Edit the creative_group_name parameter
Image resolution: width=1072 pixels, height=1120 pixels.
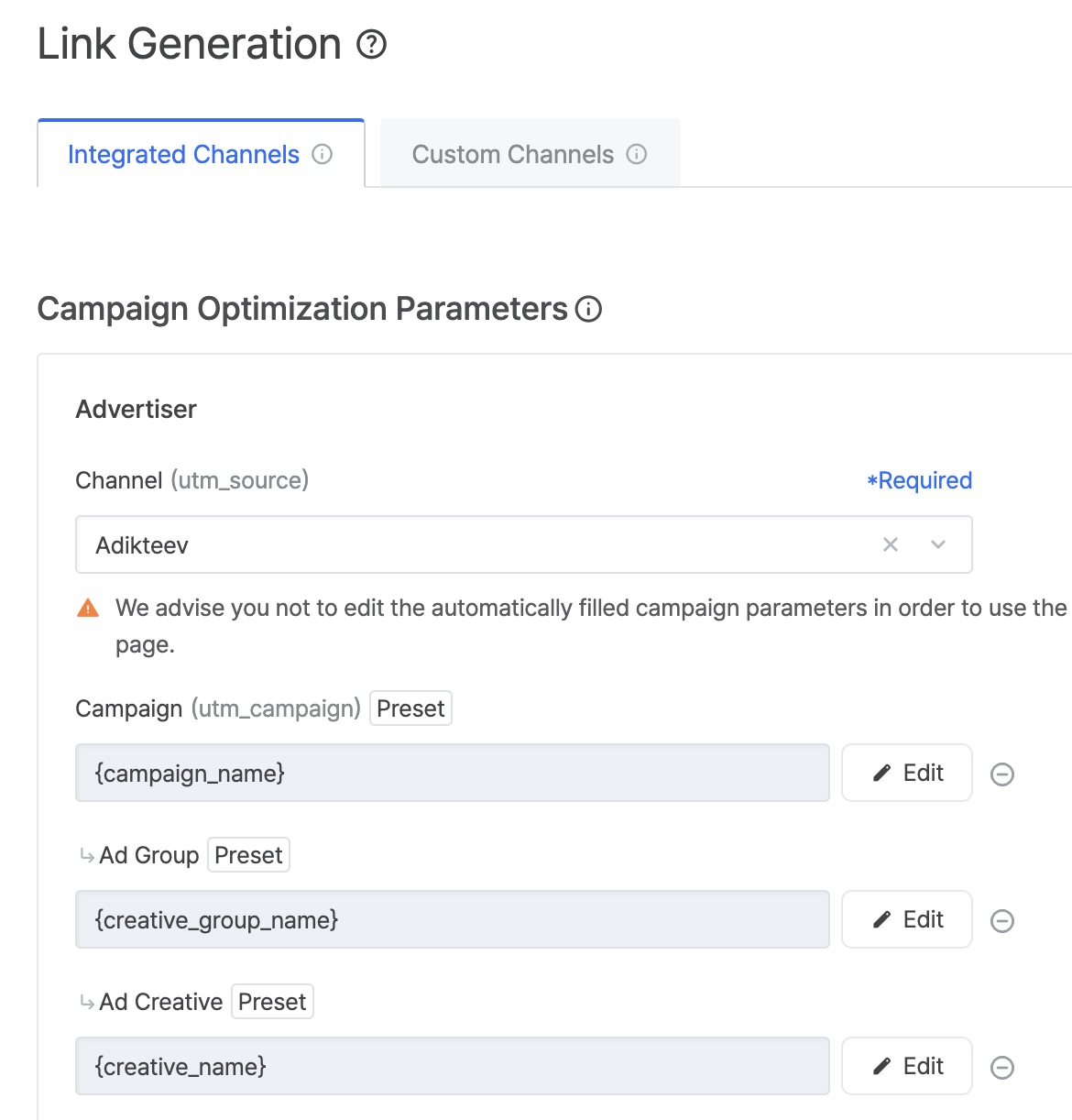point(906,920)
